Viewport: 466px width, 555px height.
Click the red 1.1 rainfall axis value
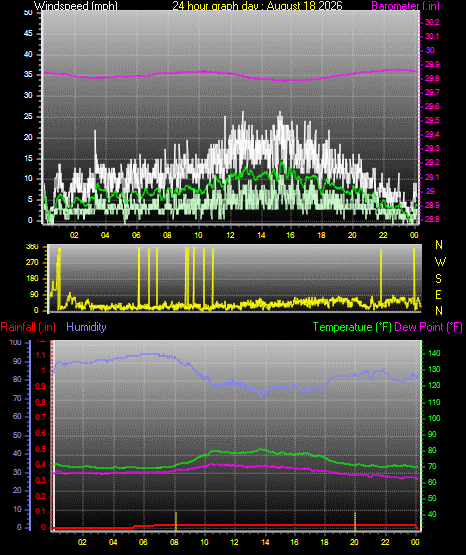click(x=41, y=355)
